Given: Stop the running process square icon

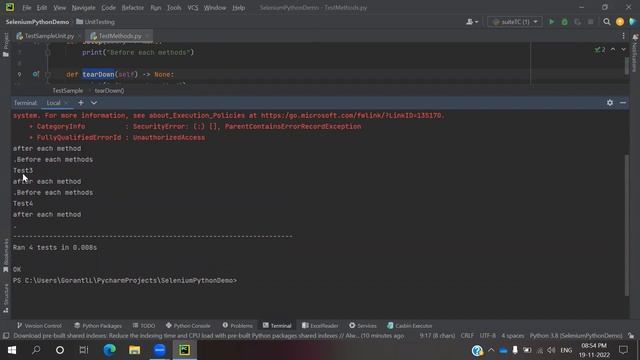Looking at the screenshot, I should [x=591, y=22].
